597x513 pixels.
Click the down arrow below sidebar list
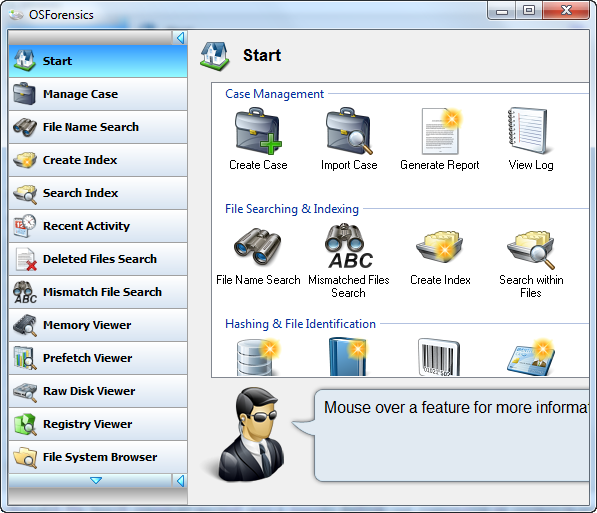96,481
